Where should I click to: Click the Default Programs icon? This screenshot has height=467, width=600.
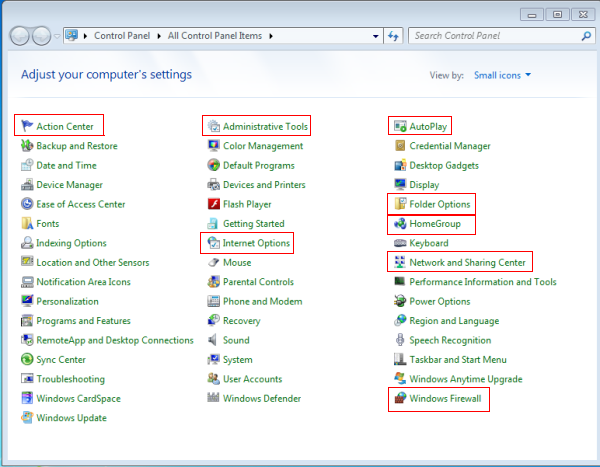[x=214, y=165]
